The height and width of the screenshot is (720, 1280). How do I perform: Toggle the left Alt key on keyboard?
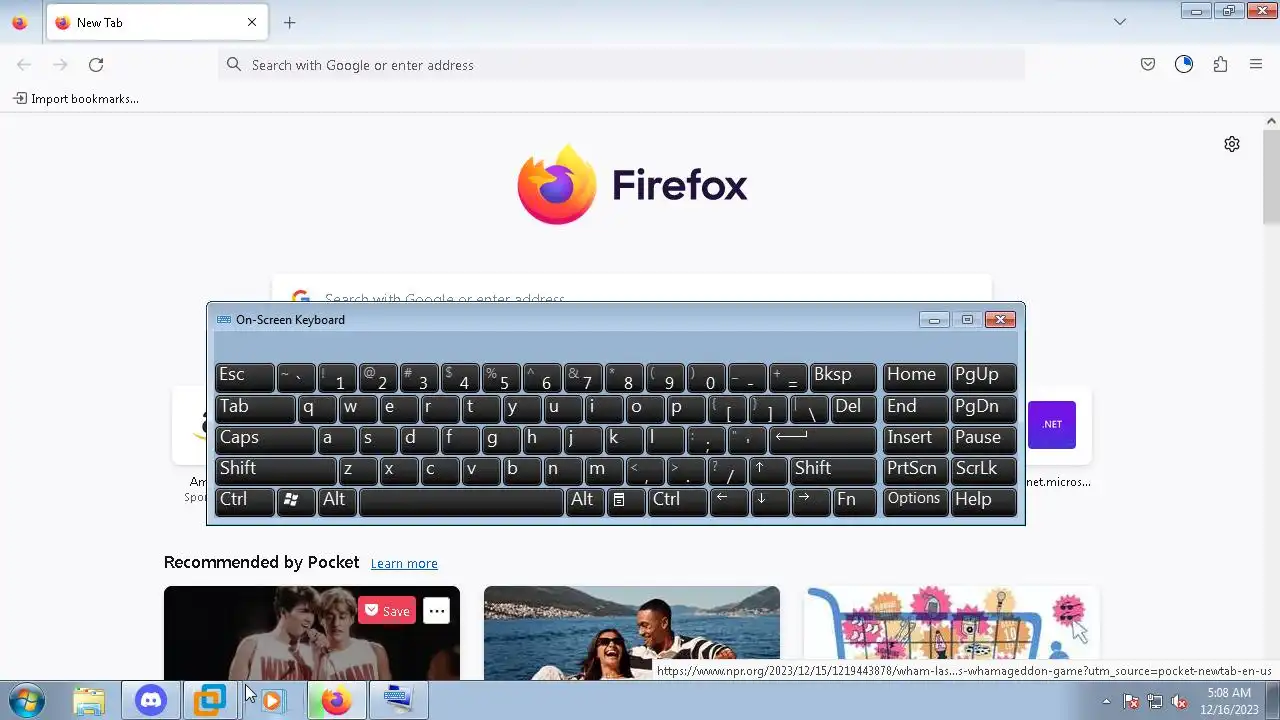(x=337, y=501)
